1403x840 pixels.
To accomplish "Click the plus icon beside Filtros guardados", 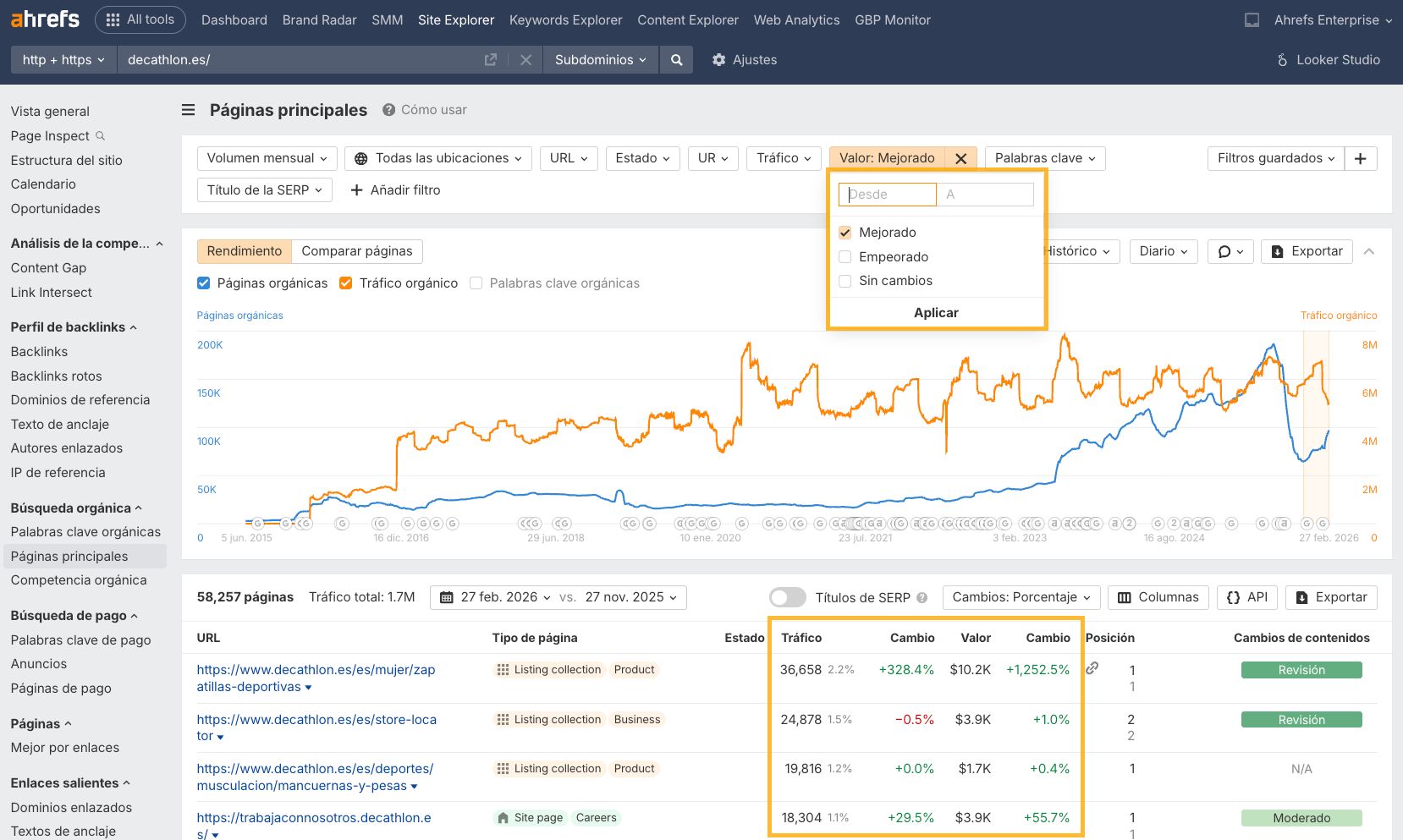I will point(1360,158).
